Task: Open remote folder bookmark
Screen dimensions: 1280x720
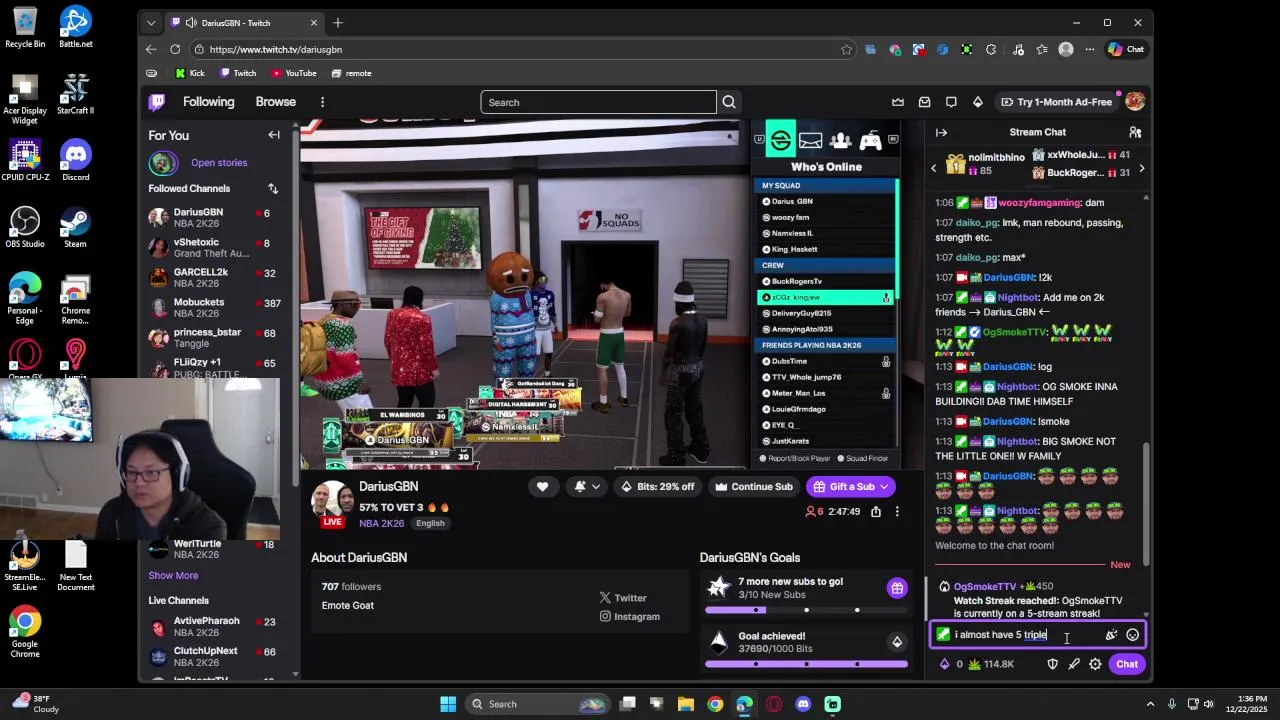Action: 352,73
